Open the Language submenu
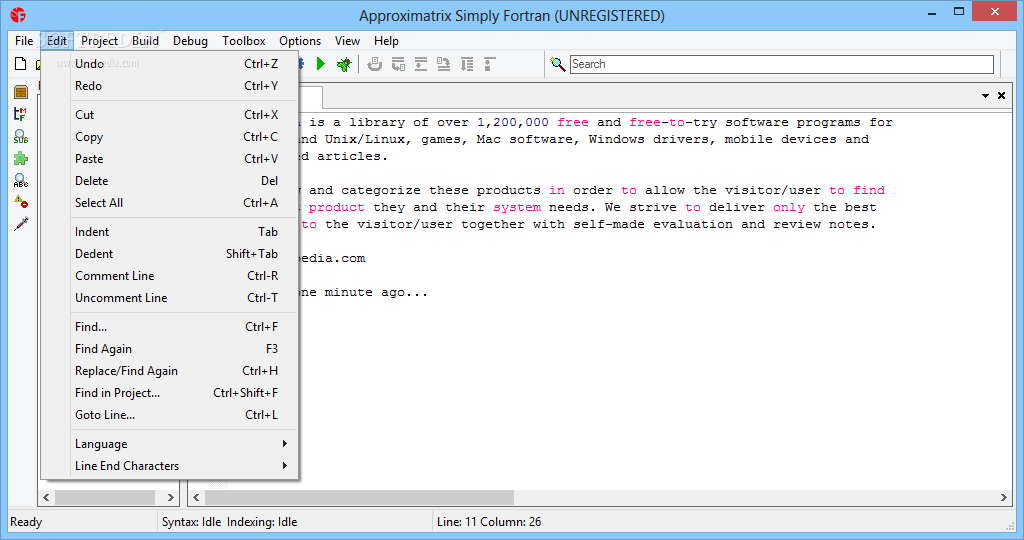This screenshot has height=540, width=1024. coord(182,444)
